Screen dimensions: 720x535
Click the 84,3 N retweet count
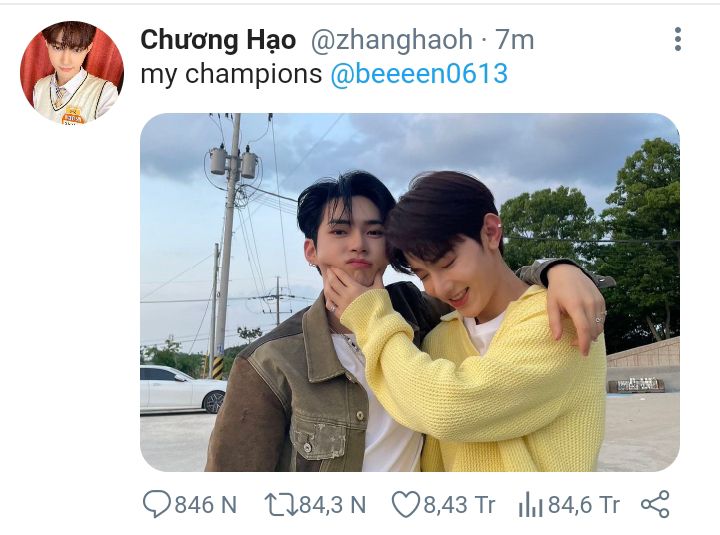pyautogui.click(x=332, y=505)
